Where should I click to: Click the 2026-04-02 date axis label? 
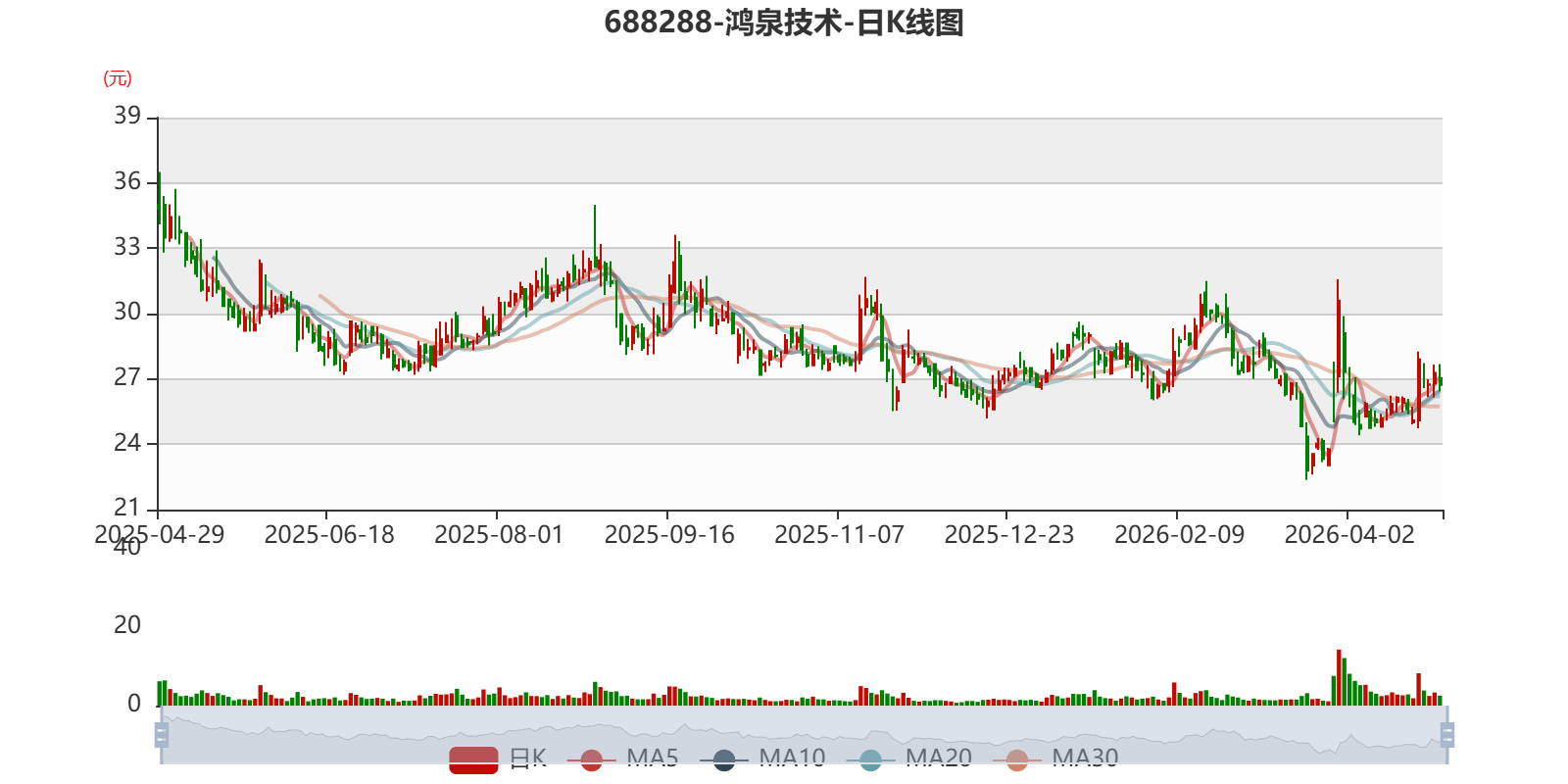click(1349, 535)
